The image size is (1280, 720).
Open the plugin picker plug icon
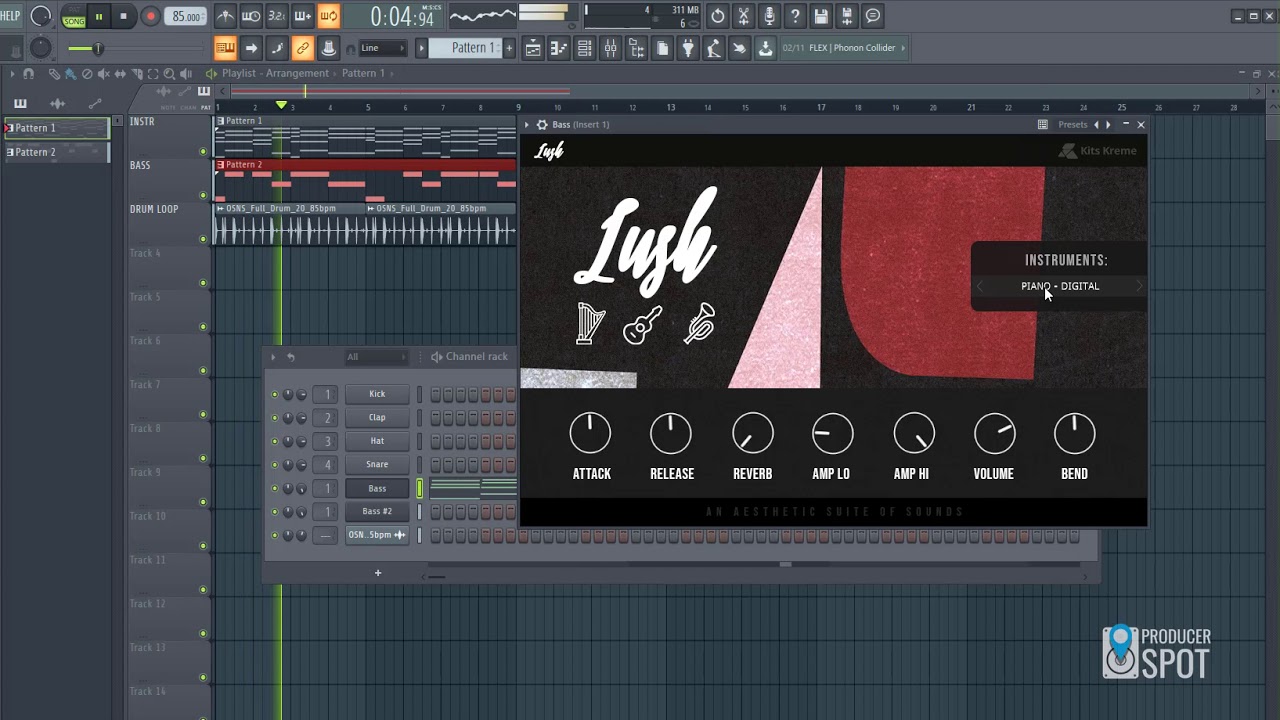coord(688,48)
